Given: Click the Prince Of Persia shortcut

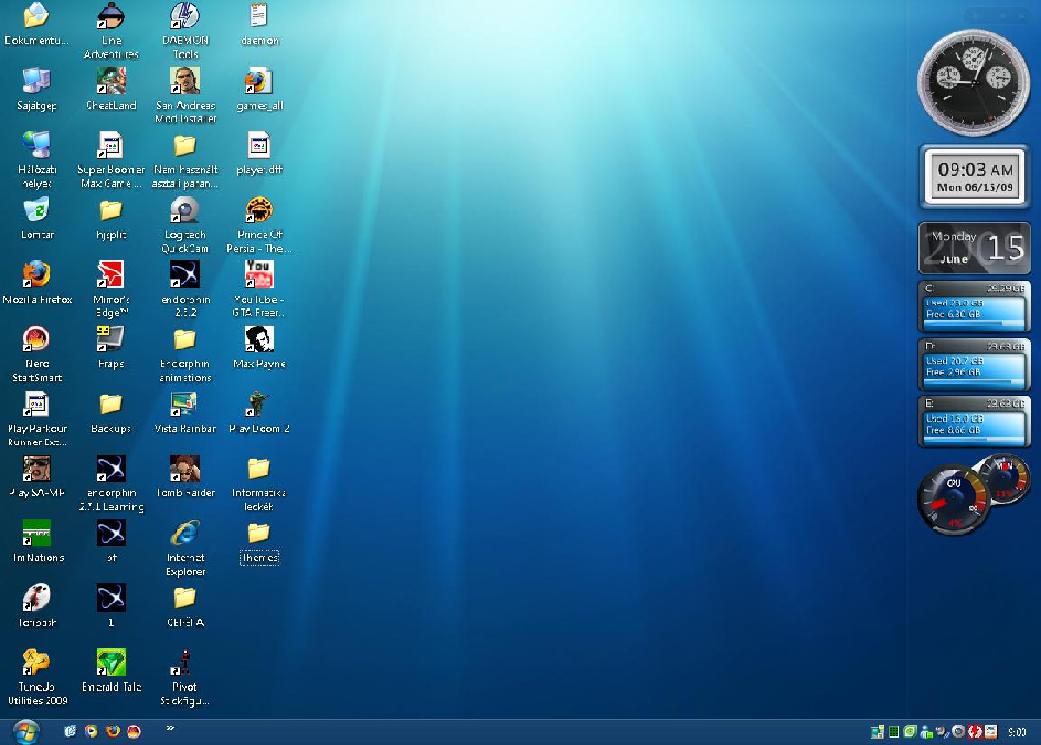Looking at the screenshot, I should point(258,210).
